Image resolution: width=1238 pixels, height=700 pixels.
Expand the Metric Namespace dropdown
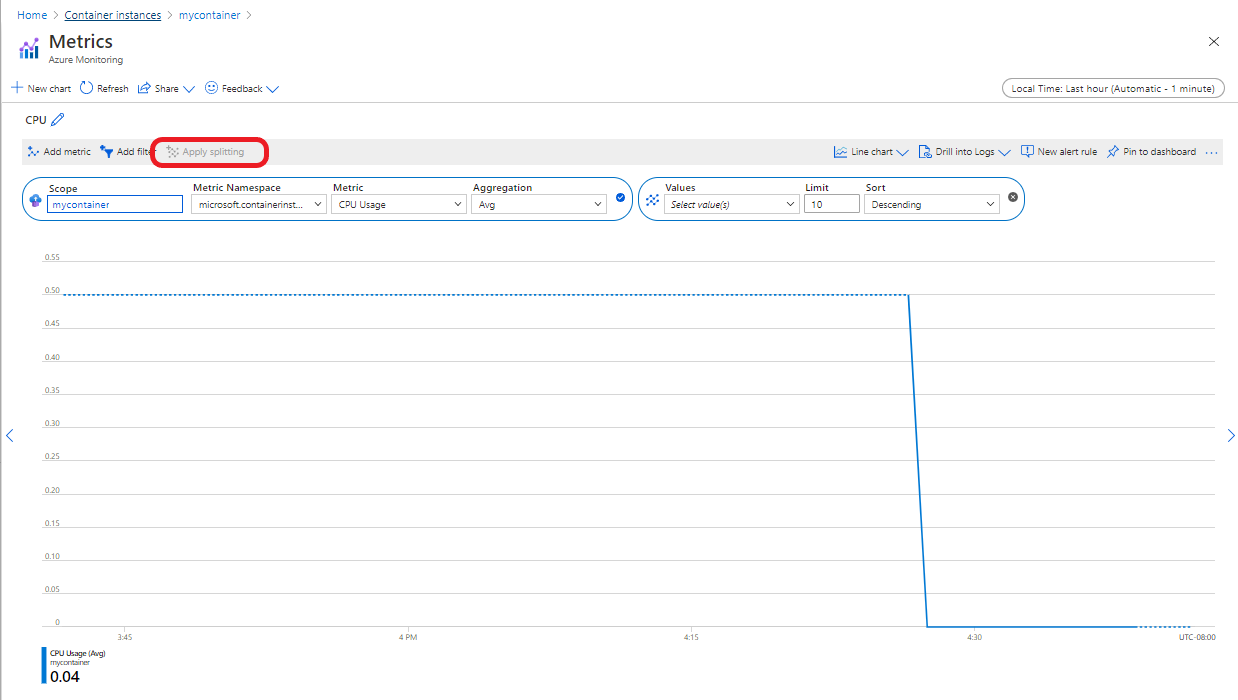point(258,203)
